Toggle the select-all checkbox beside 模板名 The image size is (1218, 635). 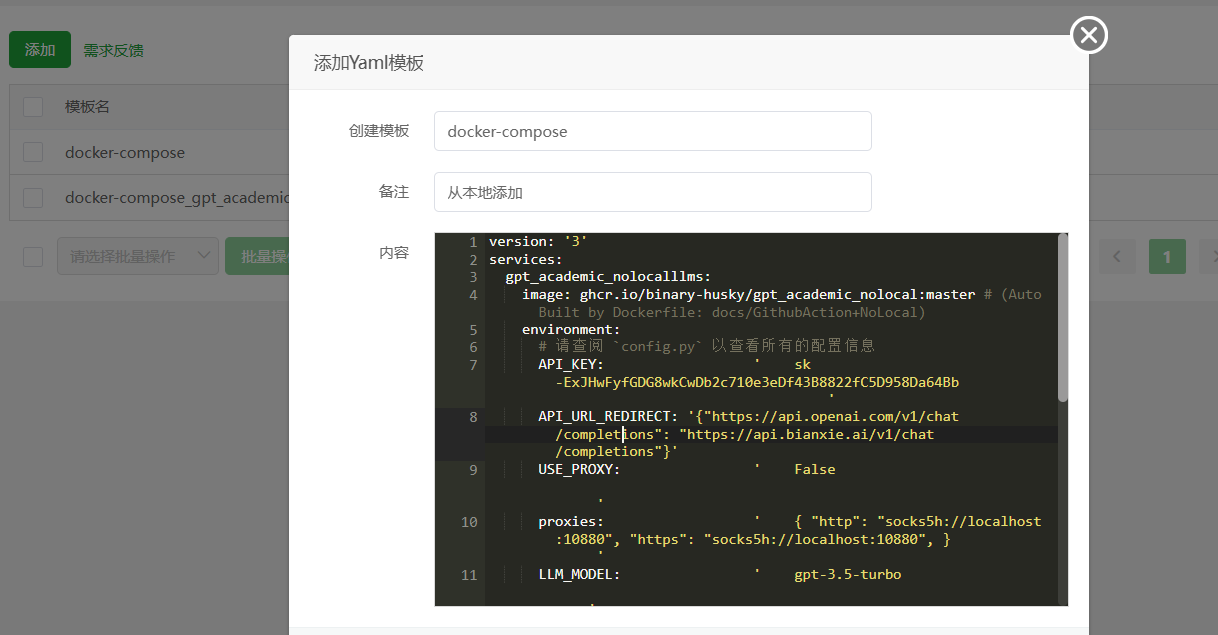[x=33, y=107]
